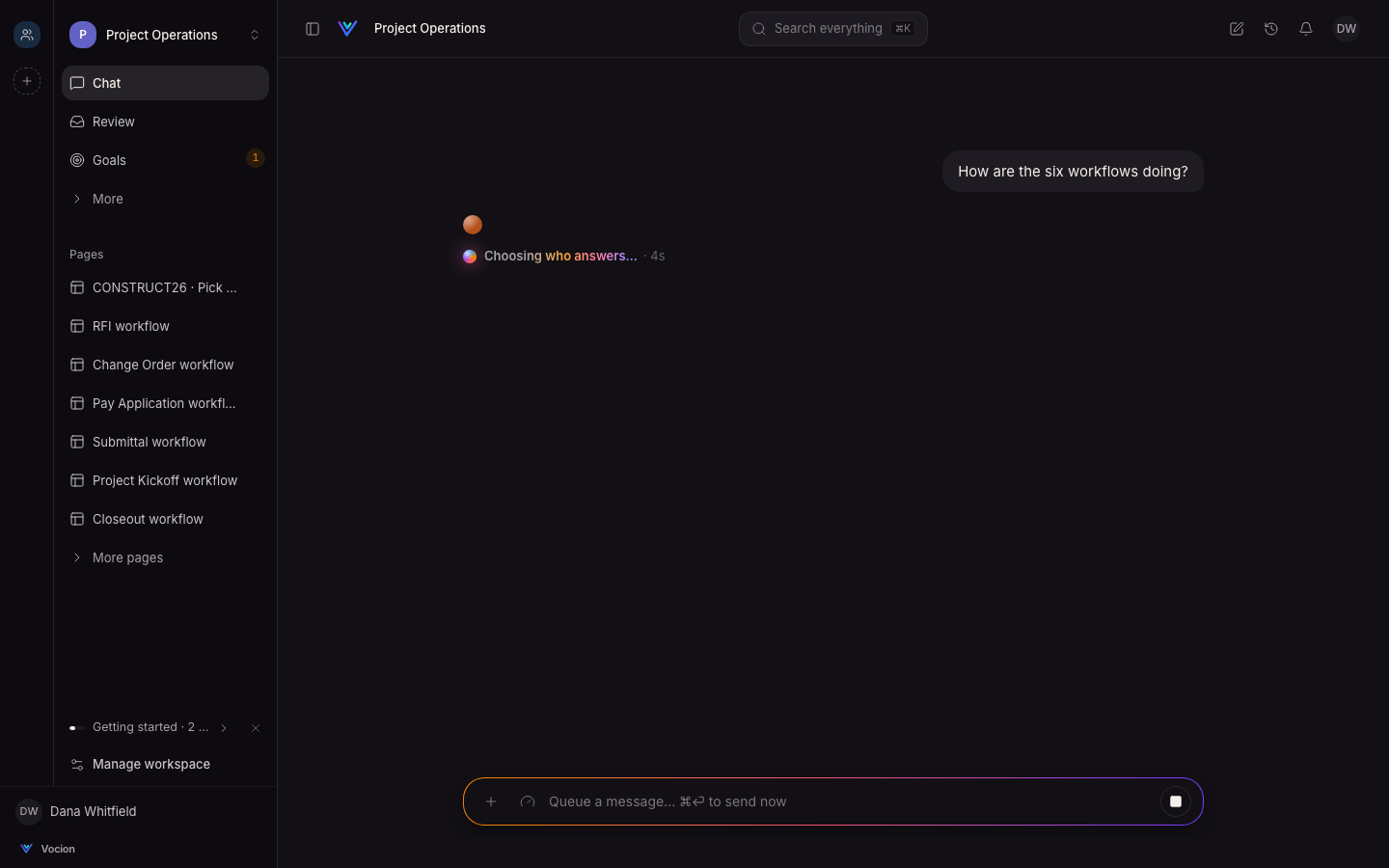Expand the More navigation section
The height and width of the screenshot is (868, 1389).
[x=165, y=199]
